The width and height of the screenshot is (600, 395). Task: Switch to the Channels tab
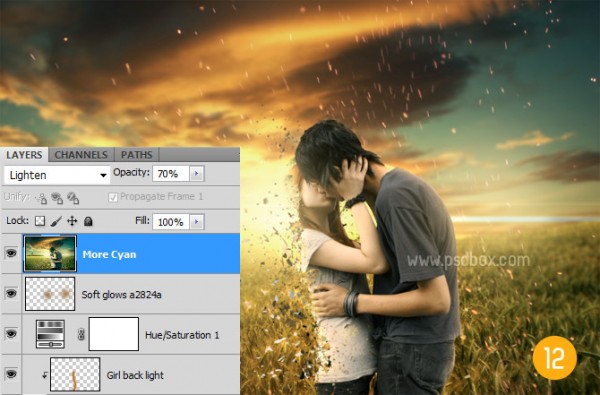81,155
